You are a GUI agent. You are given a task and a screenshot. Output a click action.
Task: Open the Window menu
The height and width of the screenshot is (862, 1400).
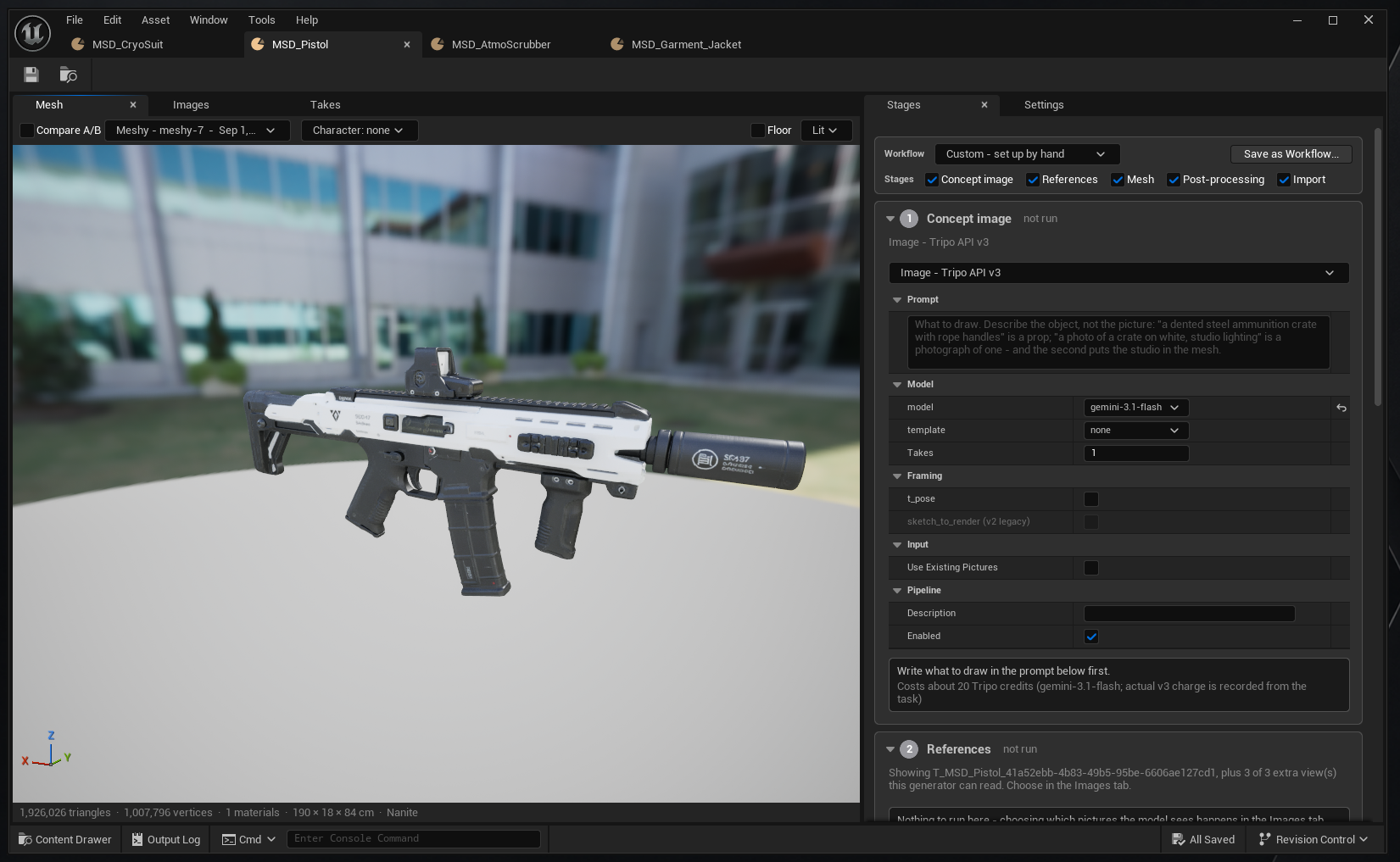click(209, 19)
